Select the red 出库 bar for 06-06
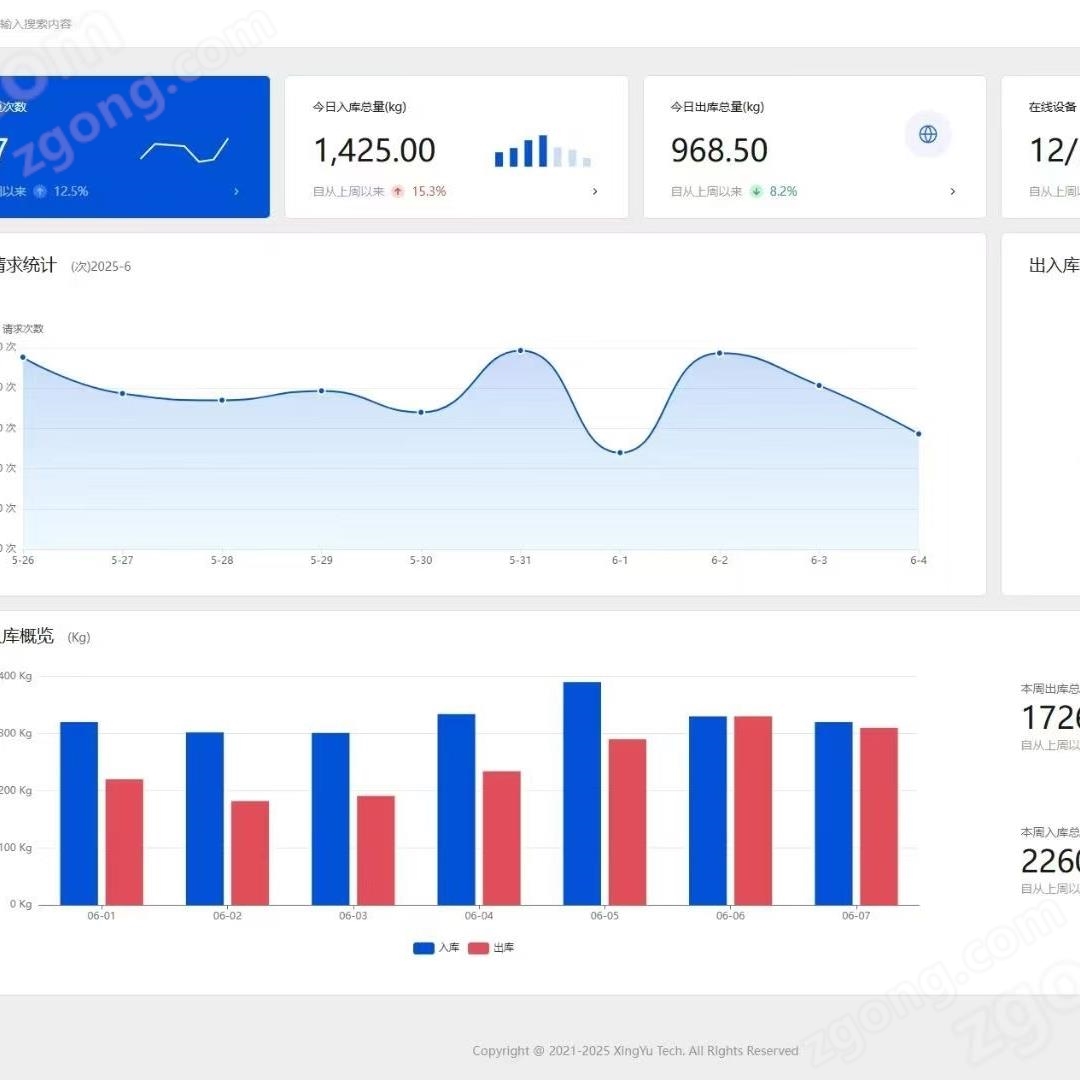Image resolution: width=1080 pixels, height=1080 pixels. pos(753,810)
